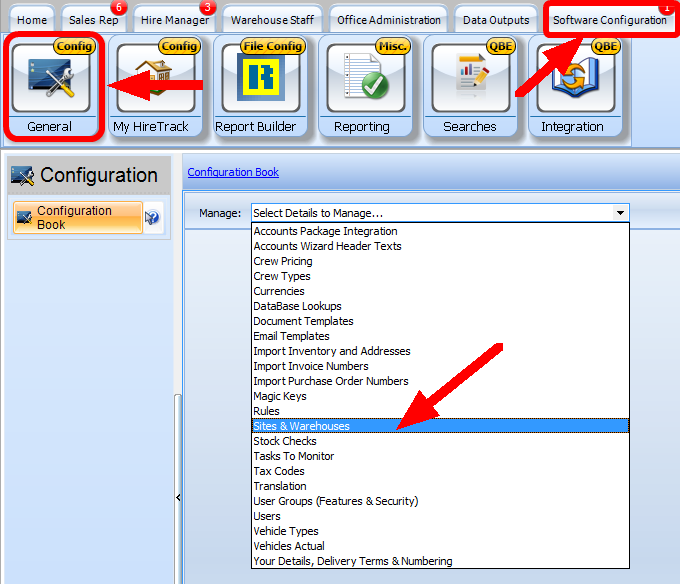Choose Tax Codes in dropdown list

[x=279, y=471]
